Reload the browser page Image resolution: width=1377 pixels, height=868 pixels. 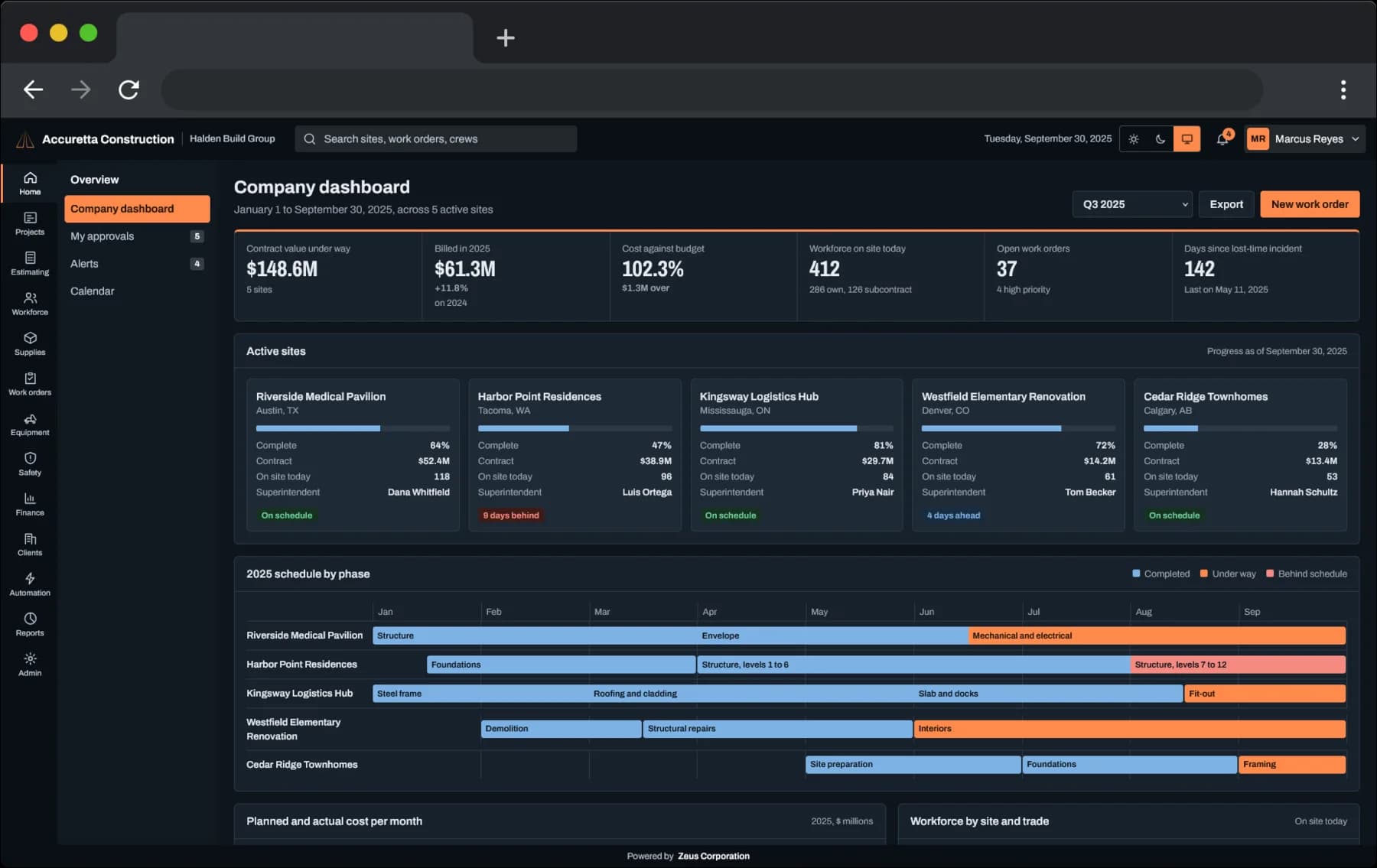pyautogui.click(x=129, y=89)
